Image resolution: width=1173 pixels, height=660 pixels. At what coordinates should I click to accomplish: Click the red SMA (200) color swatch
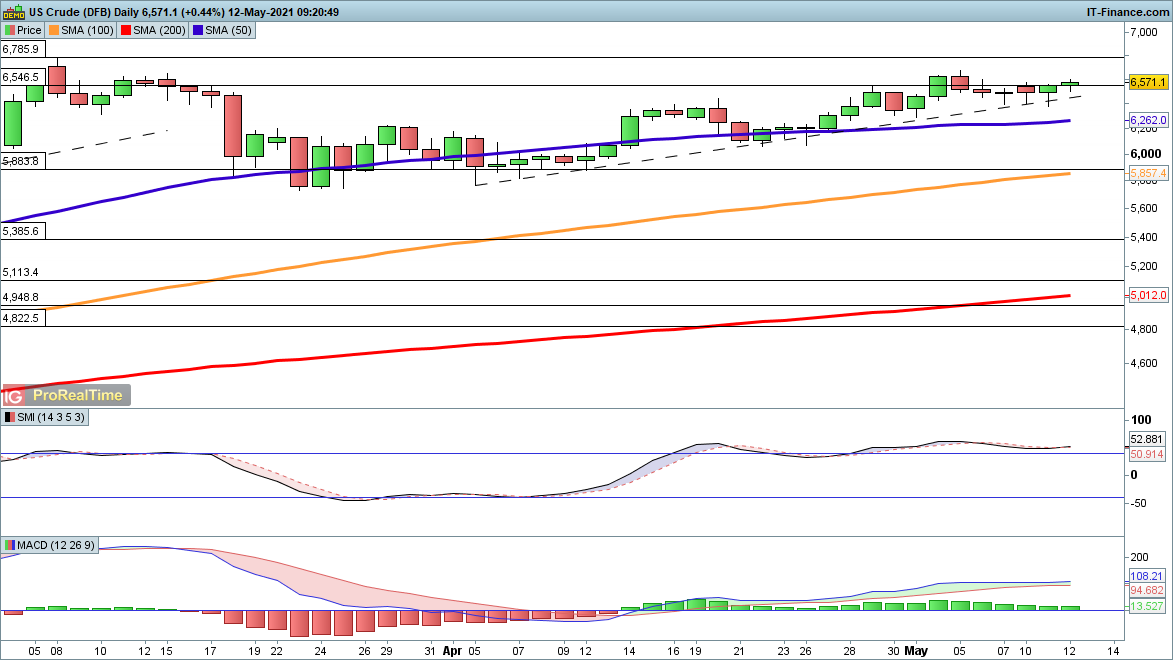(x=126, y=31)
